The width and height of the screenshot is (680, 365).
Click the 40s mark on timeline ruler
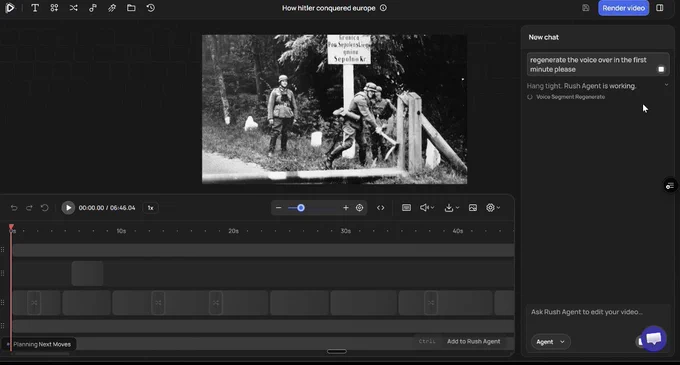458,231
